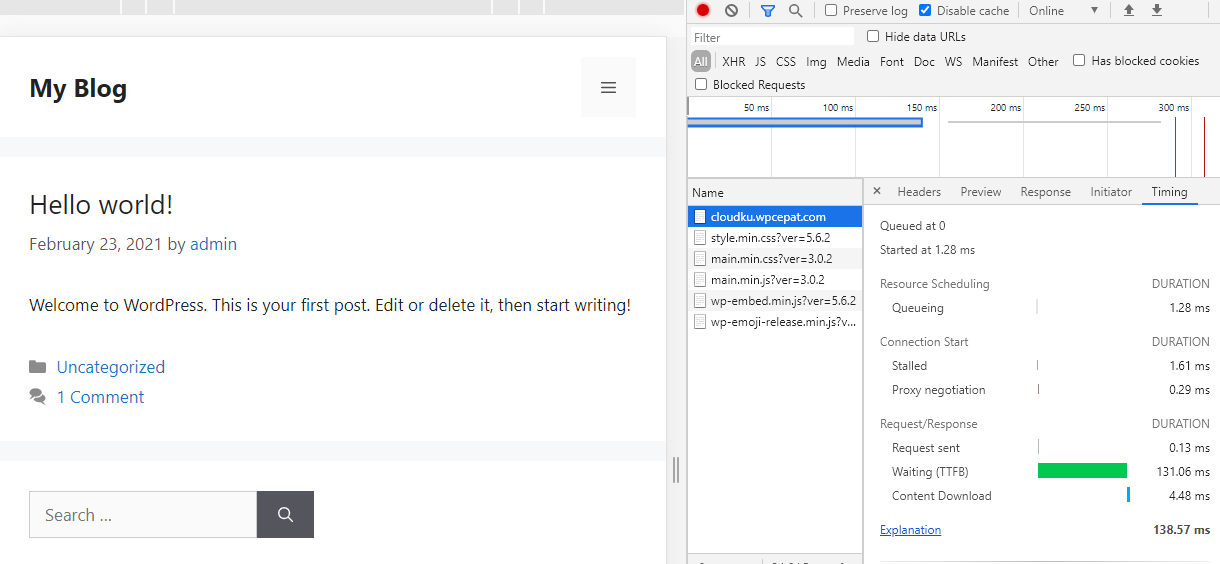Toggle the network filter funnel icon
The width and height of the screenshot is (1220, 564).
(767, 10)
